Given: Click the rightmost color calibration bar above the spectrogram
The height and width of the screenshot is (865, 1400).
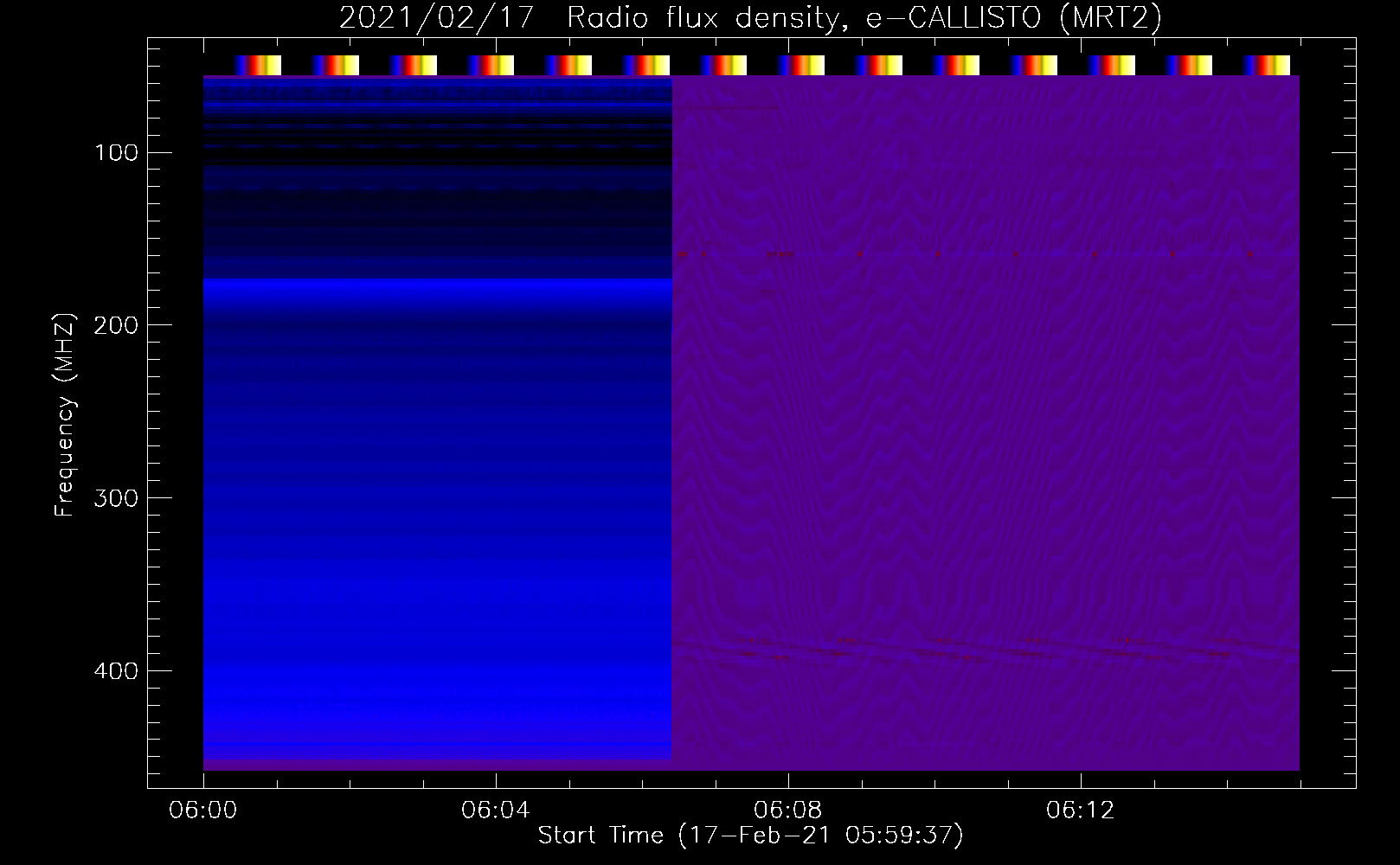Looking at the screenshot, I should pyautogui.click(x=1267, y=66).
